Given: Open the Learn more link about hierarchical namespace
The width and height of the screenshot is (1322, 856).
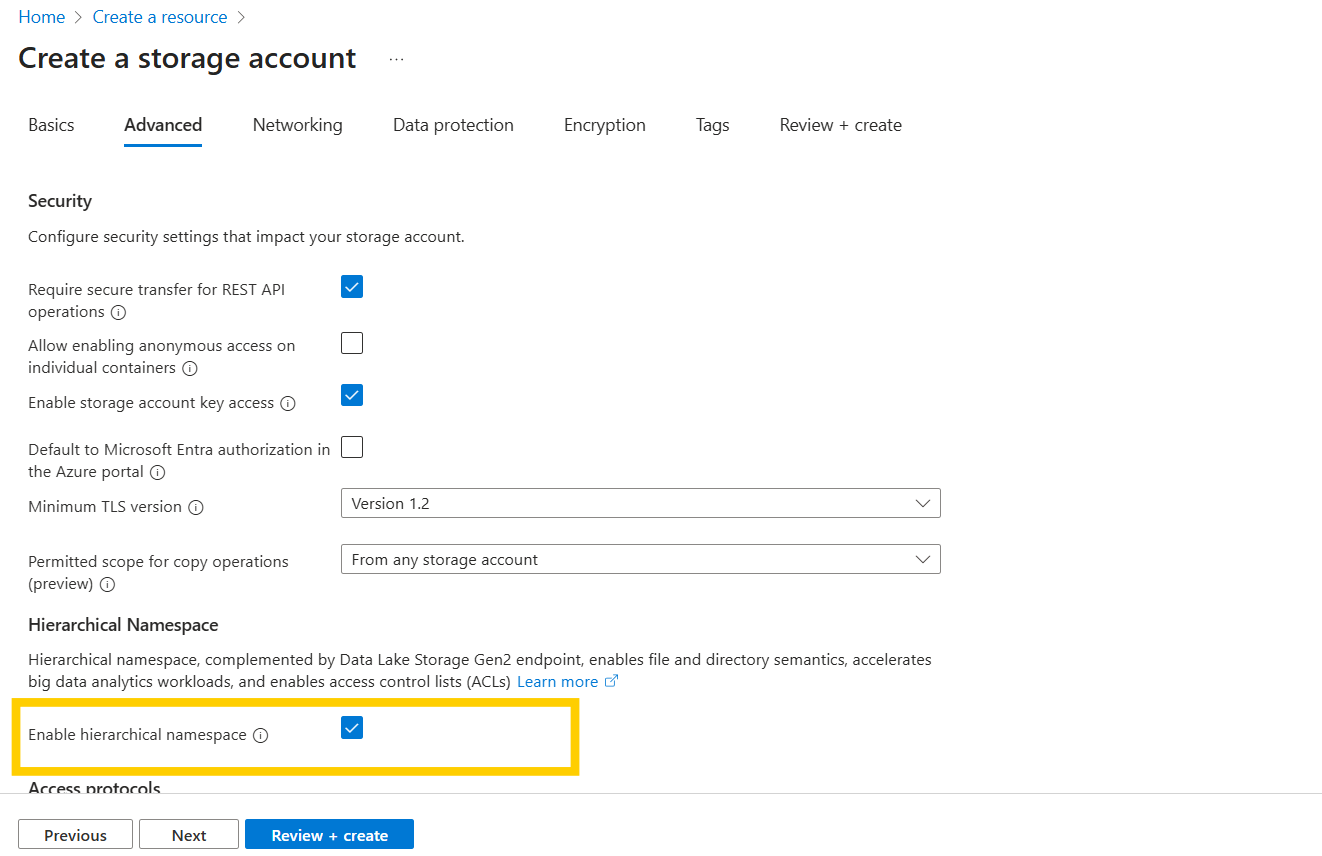Looking at the screenshot, I should click(x=558, y=681).
